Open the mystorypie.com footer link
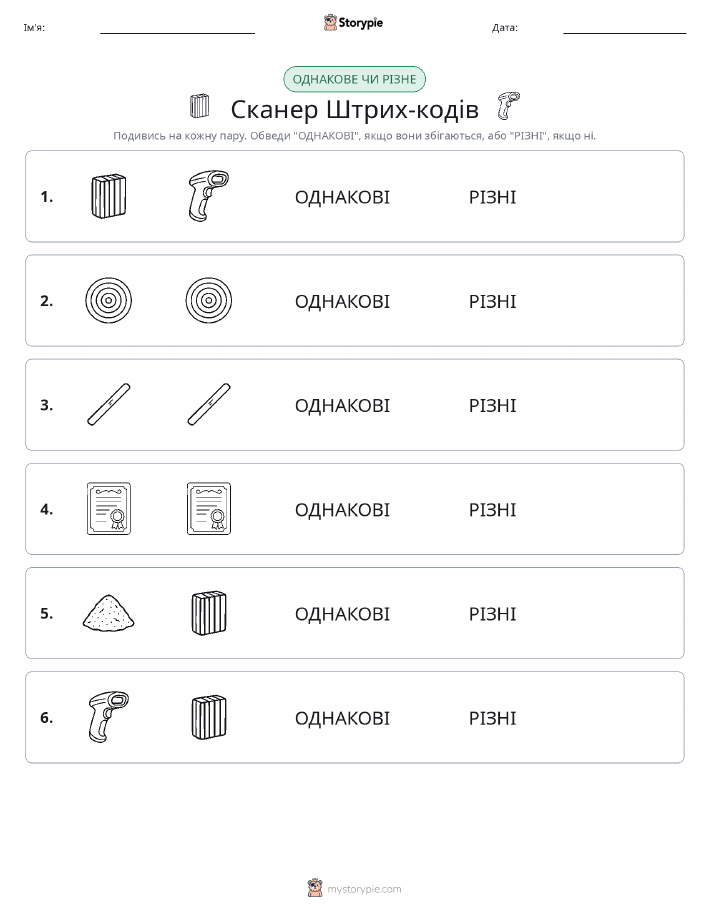 (364, 889)
